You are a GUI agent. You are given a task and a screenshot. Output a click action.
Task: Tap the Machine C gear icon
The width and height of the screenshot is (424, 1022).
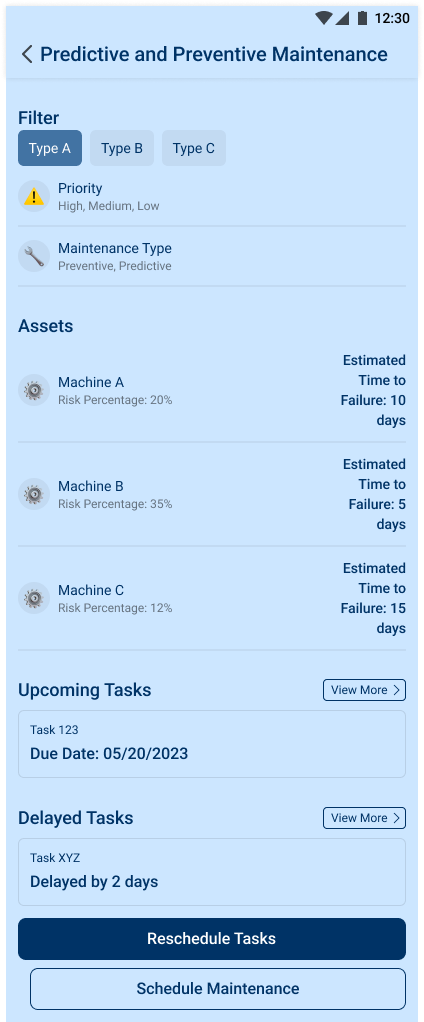pyautogui.click(x=34, y=598)
